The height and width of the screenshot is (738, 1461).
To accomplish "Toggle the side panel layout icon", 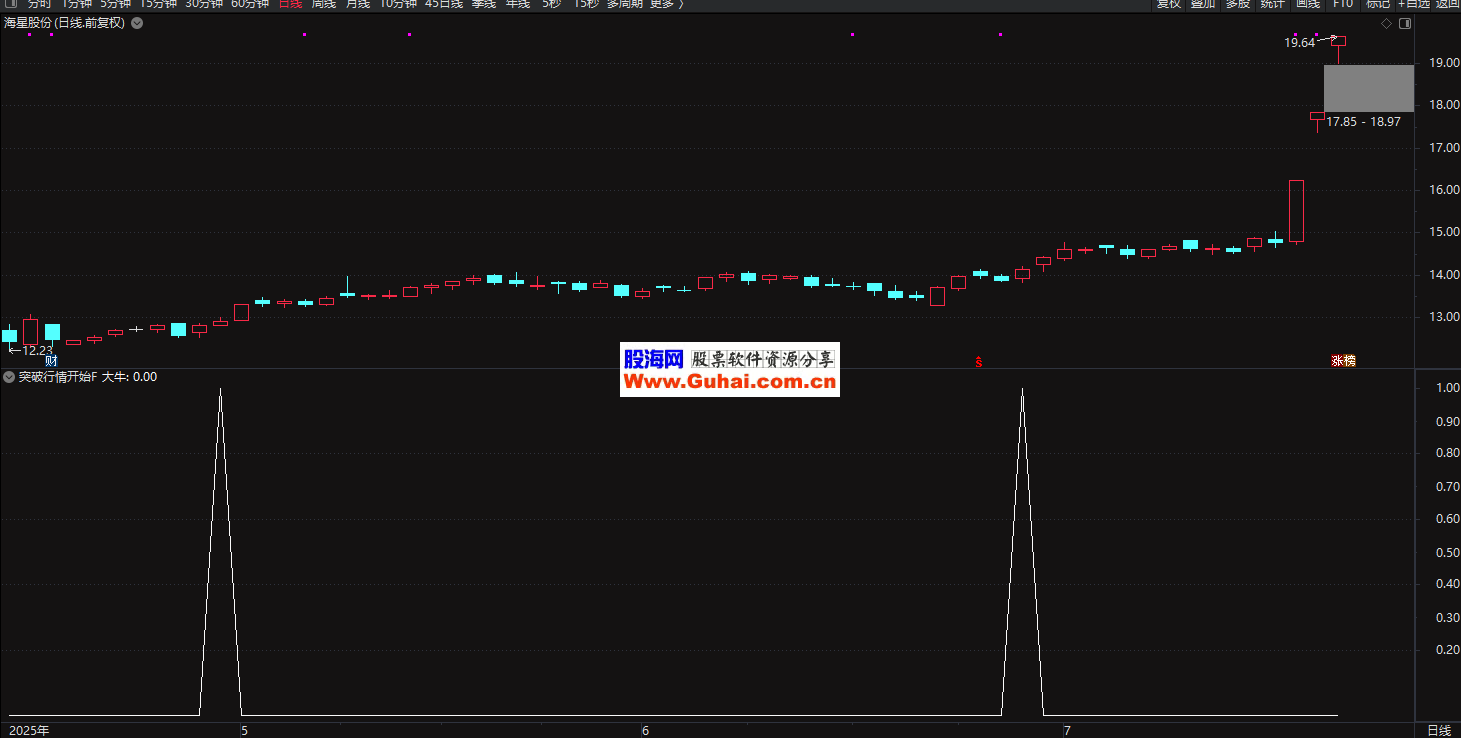I will pos(1404,23).
